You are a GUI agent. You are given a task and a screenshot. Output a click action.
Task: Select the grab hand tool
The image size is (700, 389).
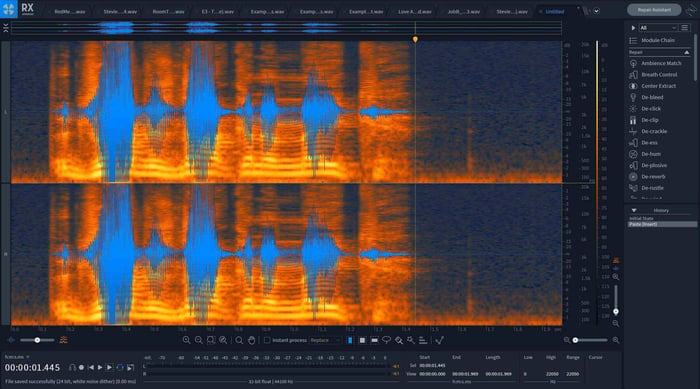point(252,340)
